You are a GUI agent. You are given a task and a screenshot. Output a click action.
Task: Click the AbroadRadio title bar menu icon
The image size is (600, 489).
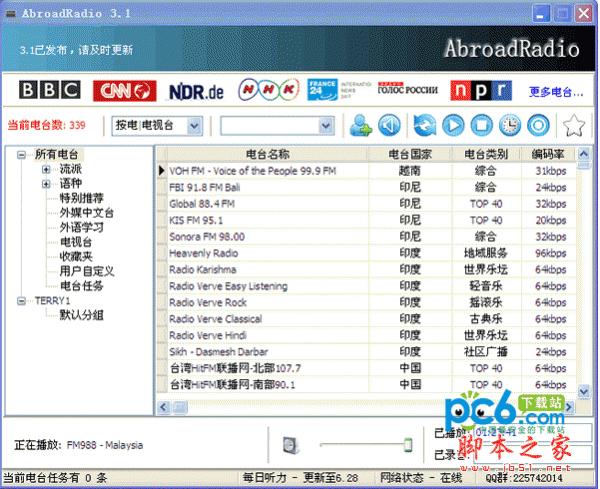(10, 14)
